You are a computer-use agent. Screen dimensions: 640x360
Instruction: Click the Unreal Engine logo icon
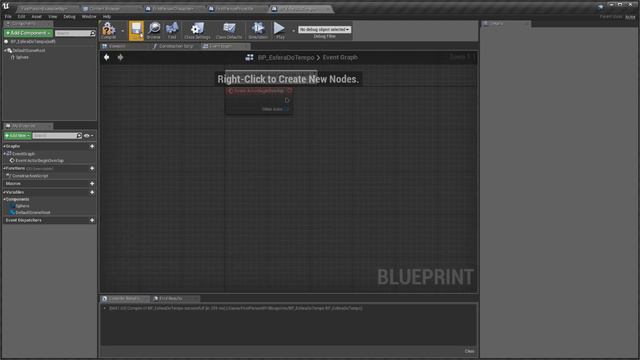click(6, 6)
